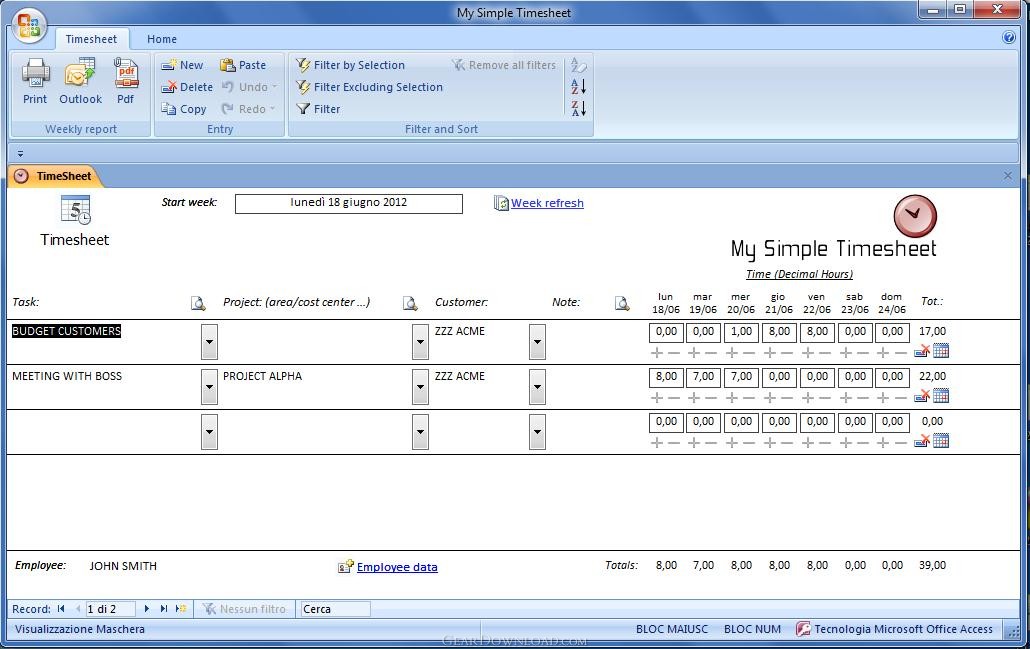Select the TimeSheet document tab
Screen dimensions: 1030x649
point(55,176)
